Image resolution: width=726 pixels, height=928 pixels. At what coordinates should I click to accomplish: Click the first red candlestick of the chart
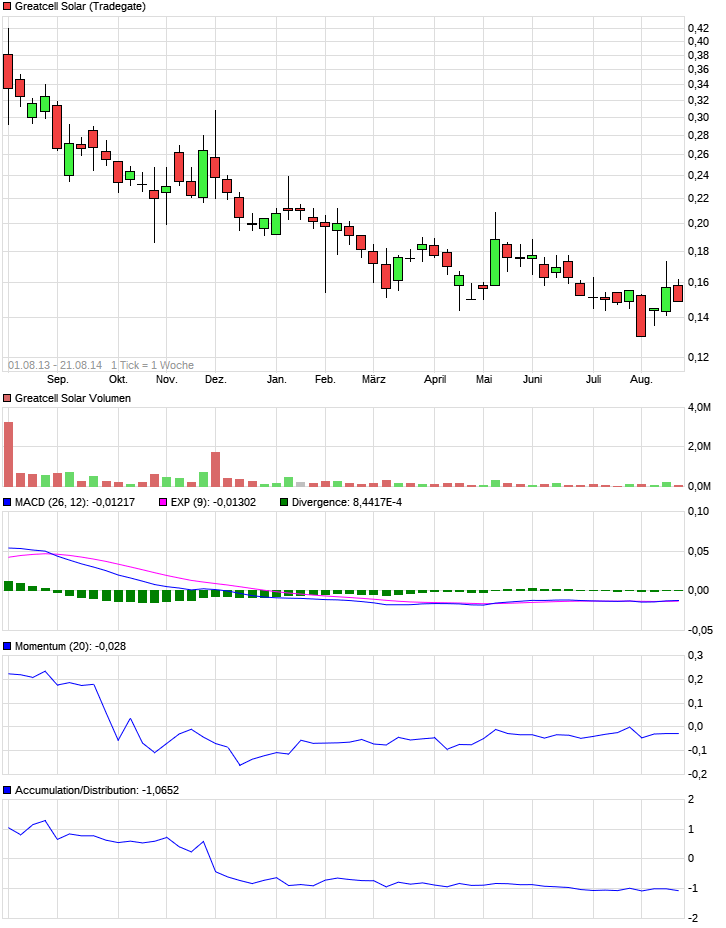pos(8,72)
